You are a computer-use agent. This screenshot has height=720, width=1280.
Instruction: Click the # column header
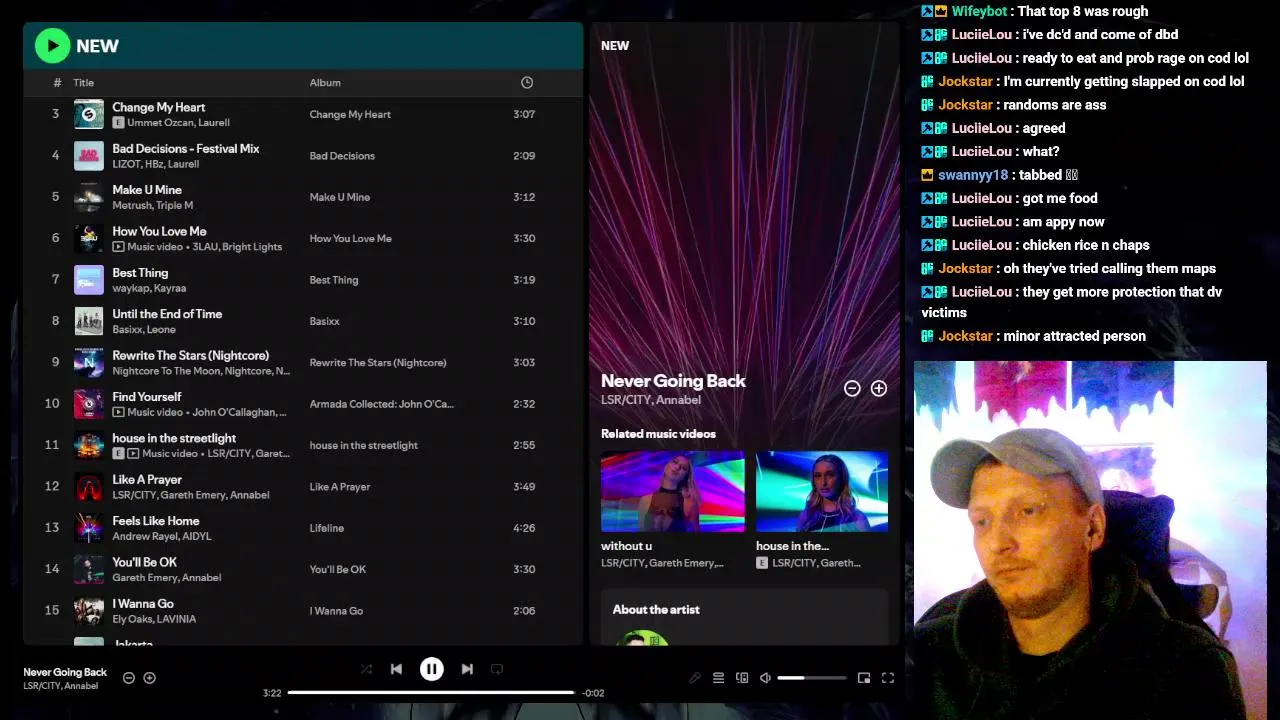click(x=57, y=83)
